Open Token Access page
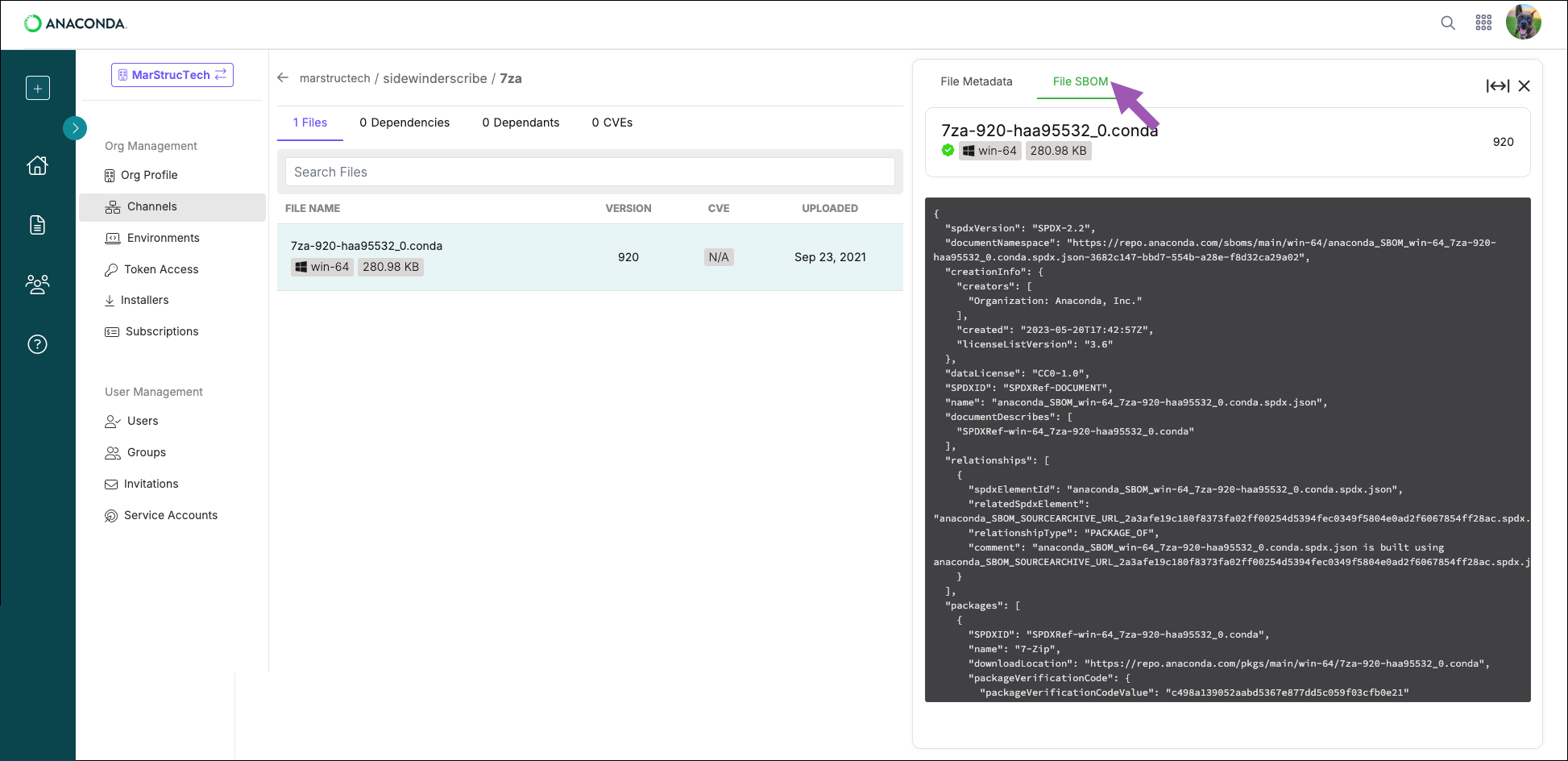 coord(161,269)
